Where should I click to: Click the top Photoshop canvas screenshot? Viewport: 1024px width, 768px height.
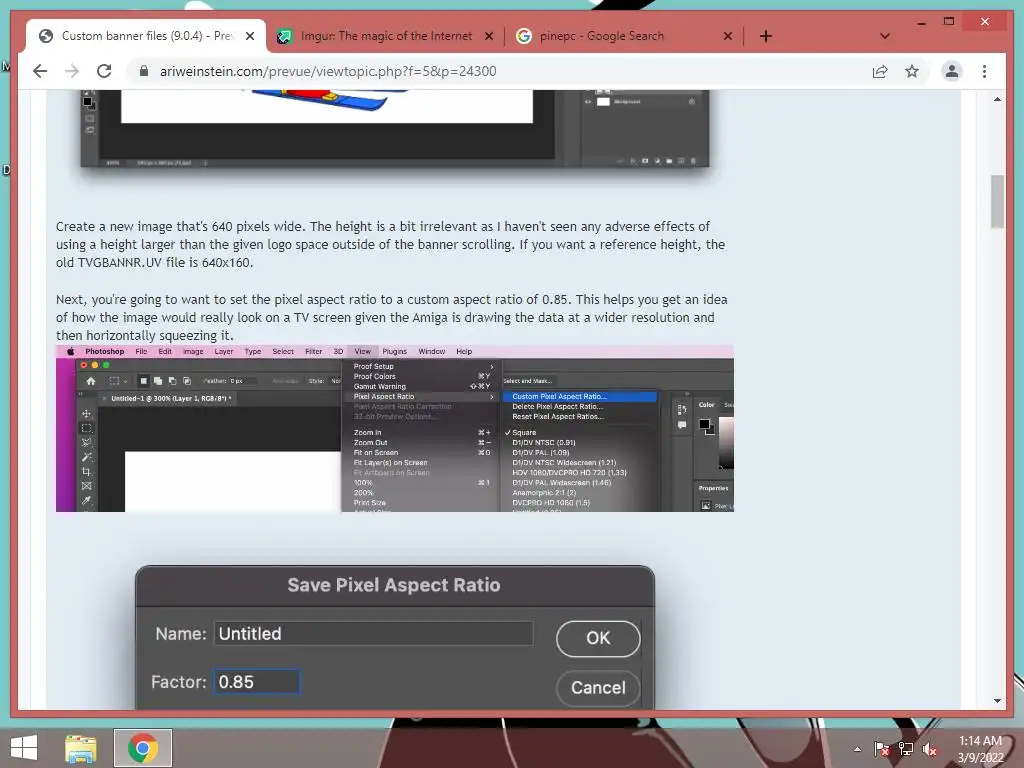395,129
